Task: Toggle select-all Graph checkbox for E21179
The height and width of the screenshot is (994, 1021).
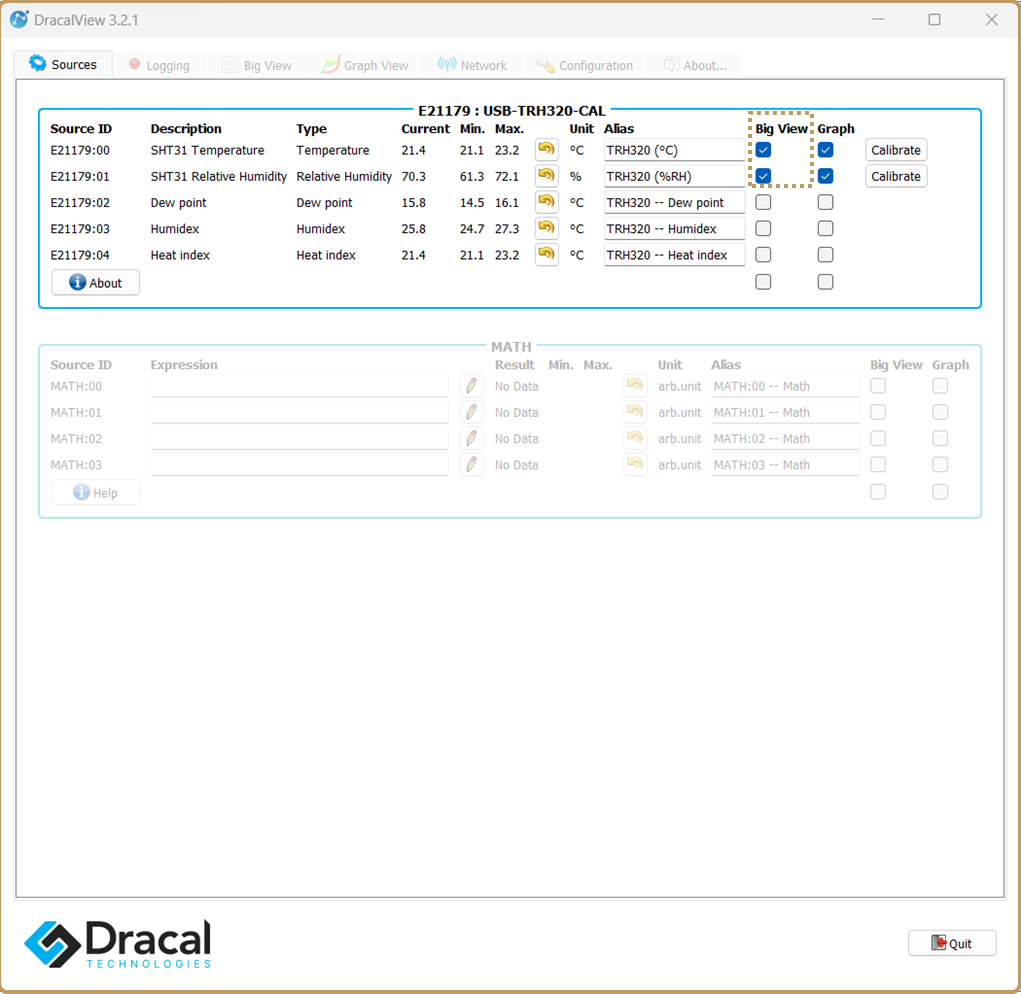Action: [826, 282]
